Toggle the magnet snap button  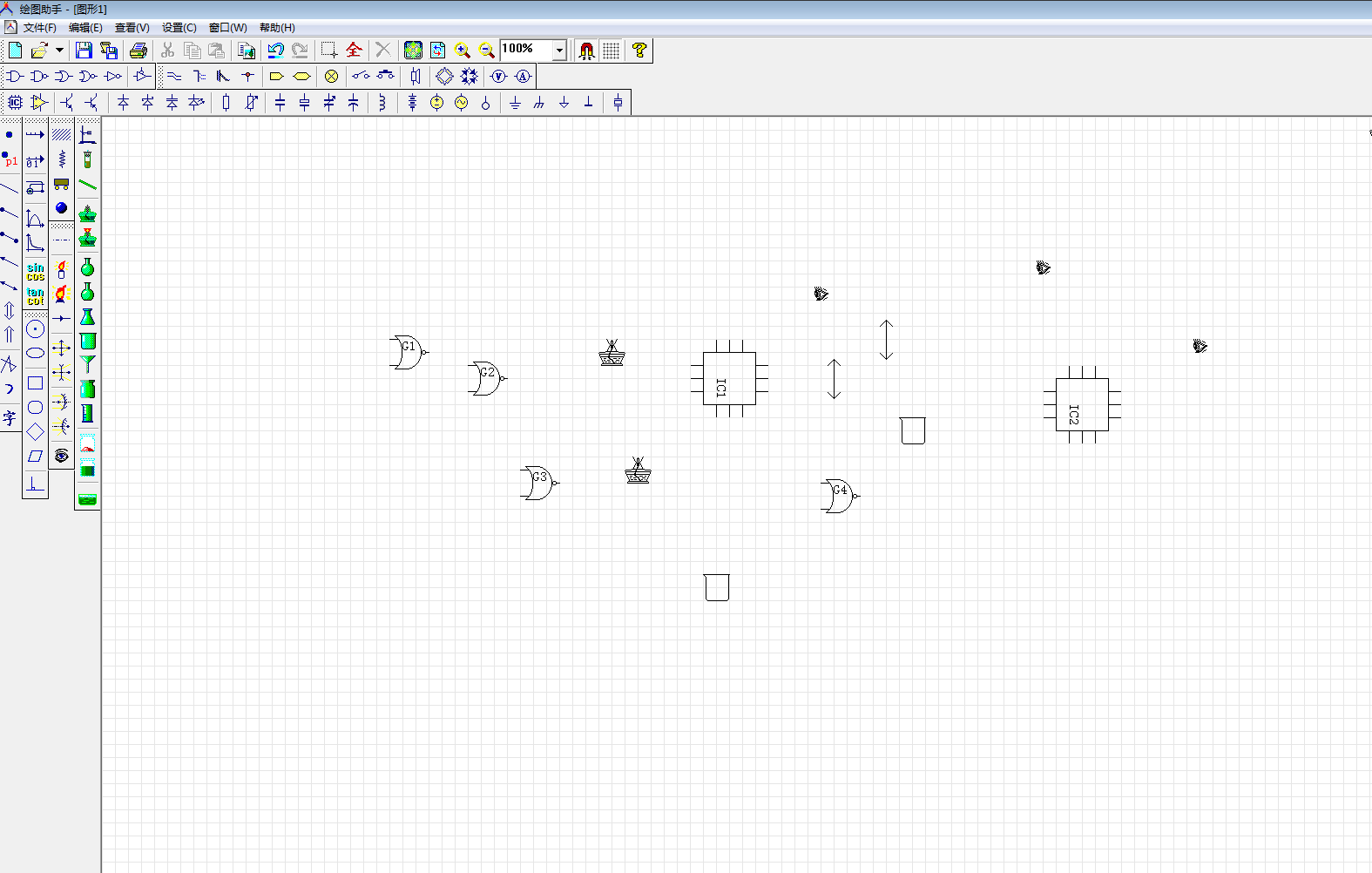tap(587, 51)
